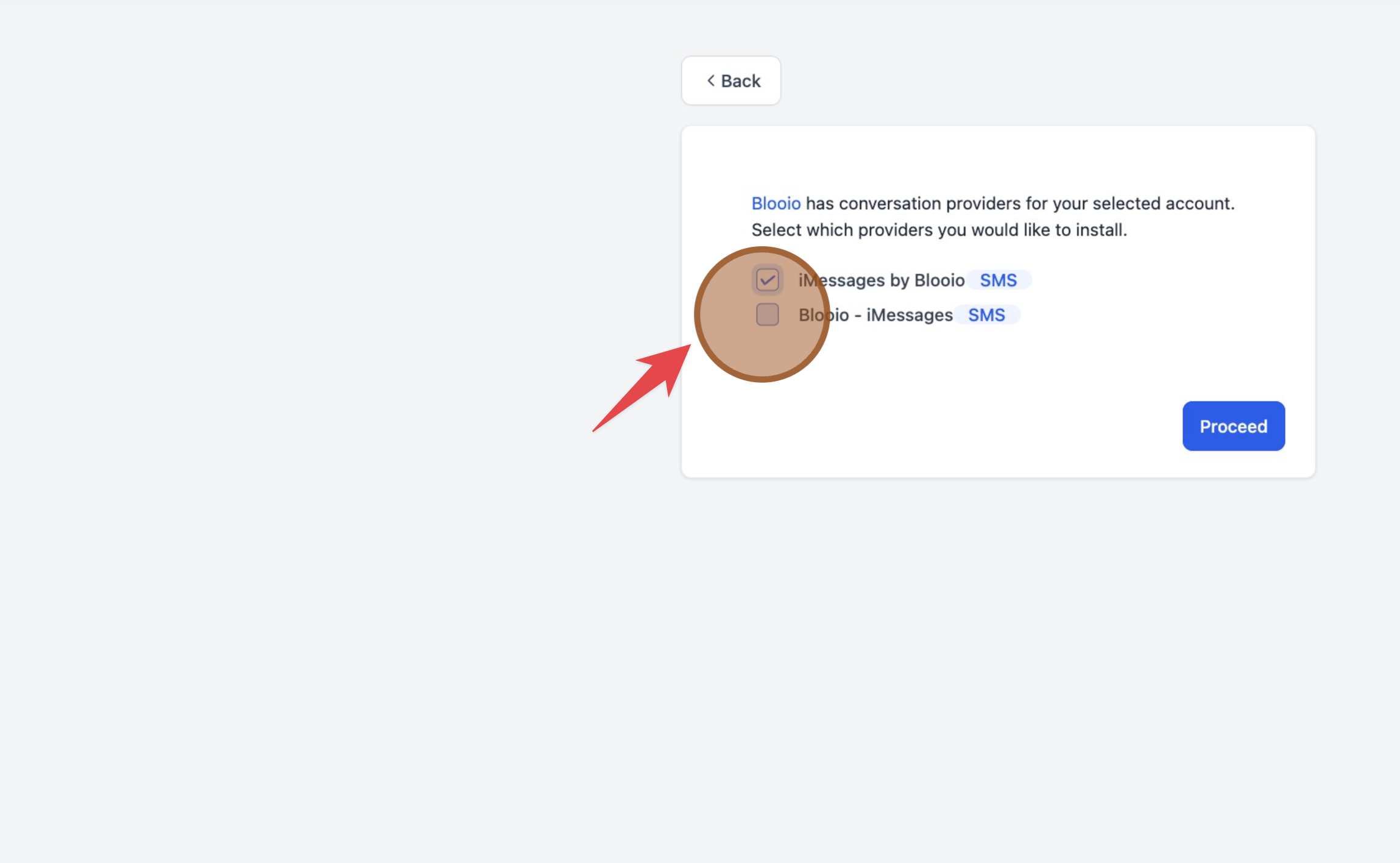1400x863 pixels.
Task: Open the Blooio link
Action: click(x=776, y=203)
